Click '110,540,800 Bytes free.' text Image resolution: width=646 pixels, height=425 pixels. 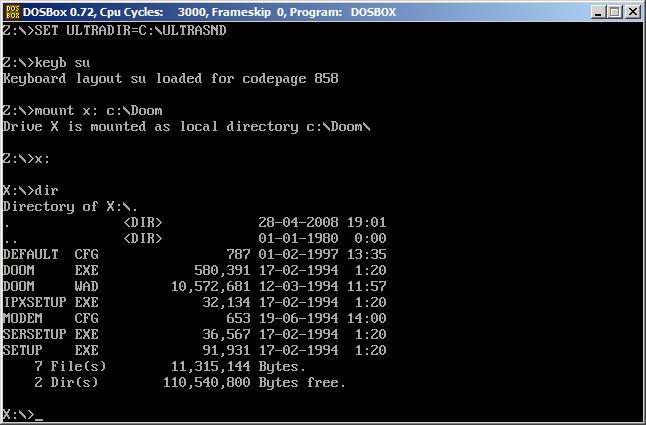pos(254,383)
